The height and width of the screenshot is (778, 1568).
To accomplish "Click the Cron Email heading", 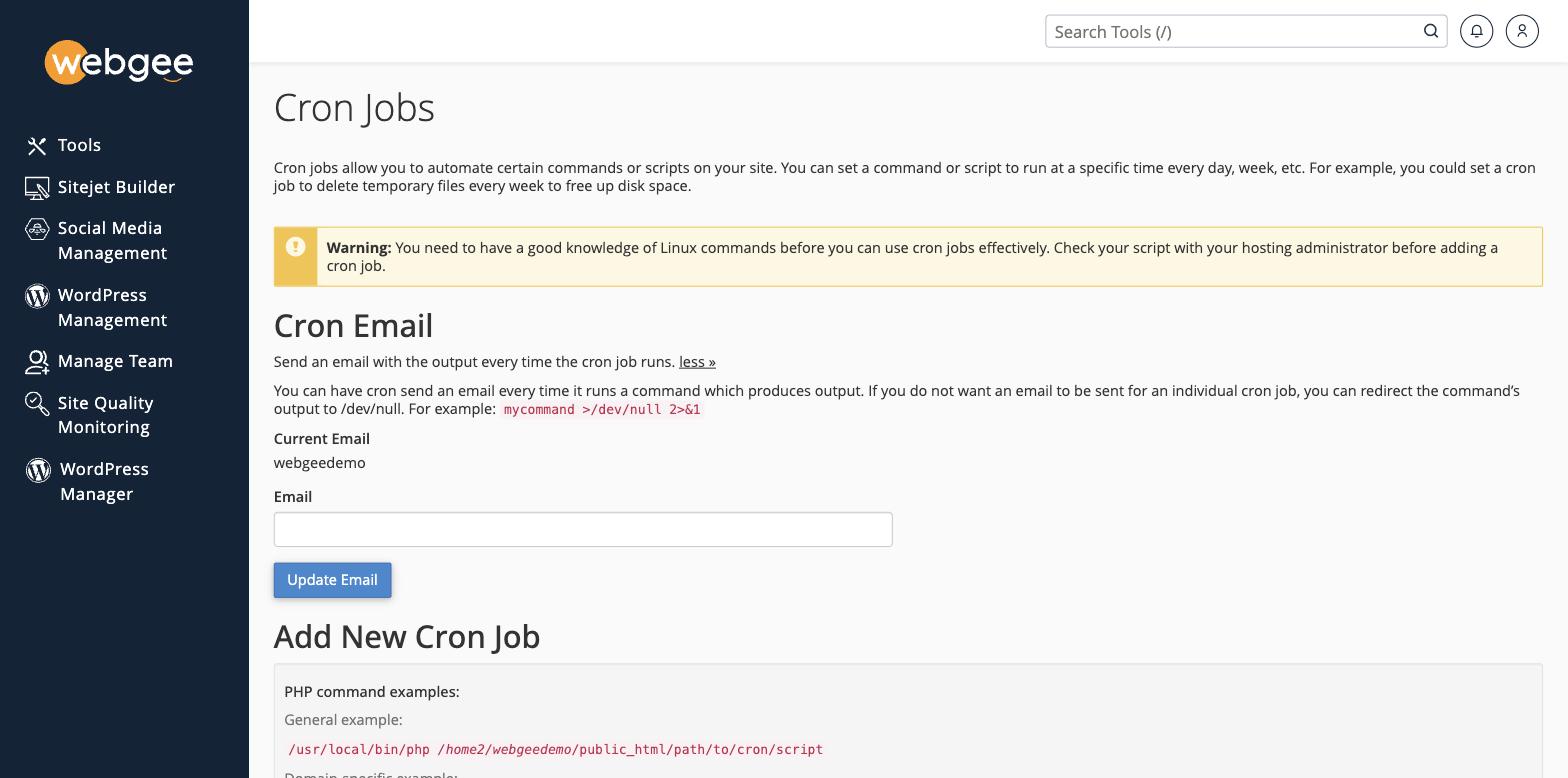I will [x=353, y=326].
